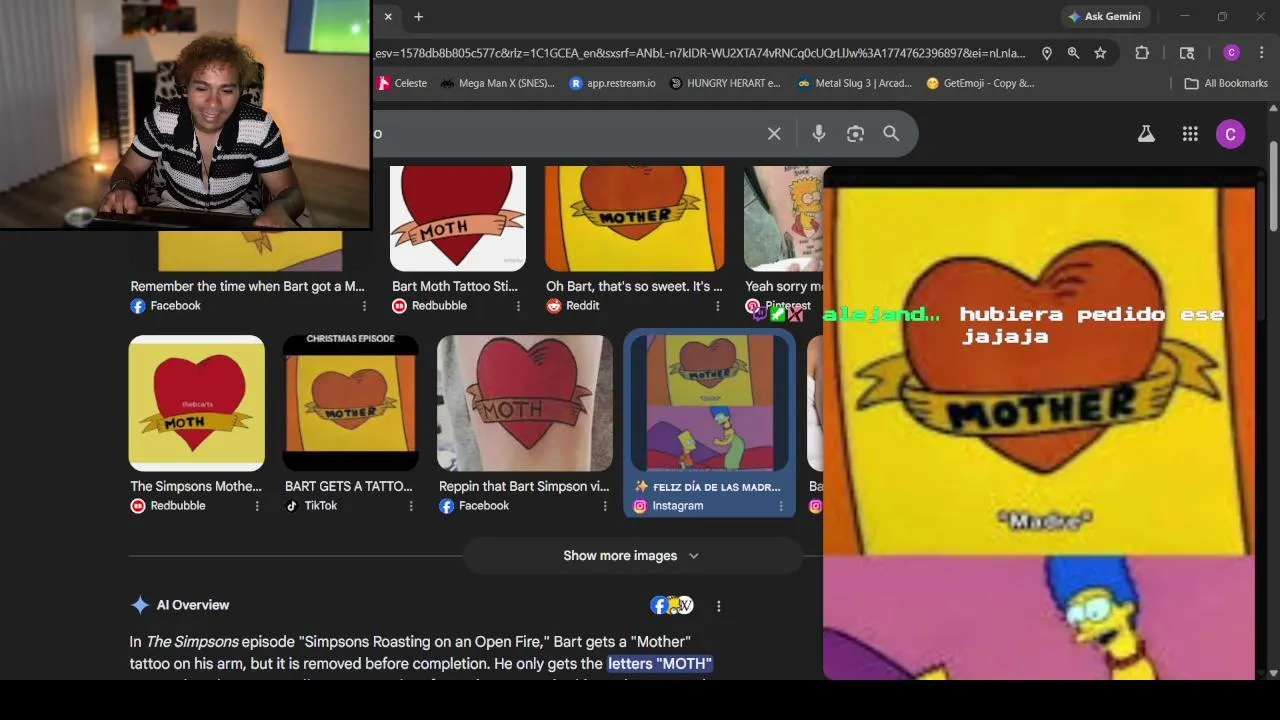Image resolution: width=1280 pixels, height=720 pixels.
Task: Expand Show more images
Action: tap(631, 555)
